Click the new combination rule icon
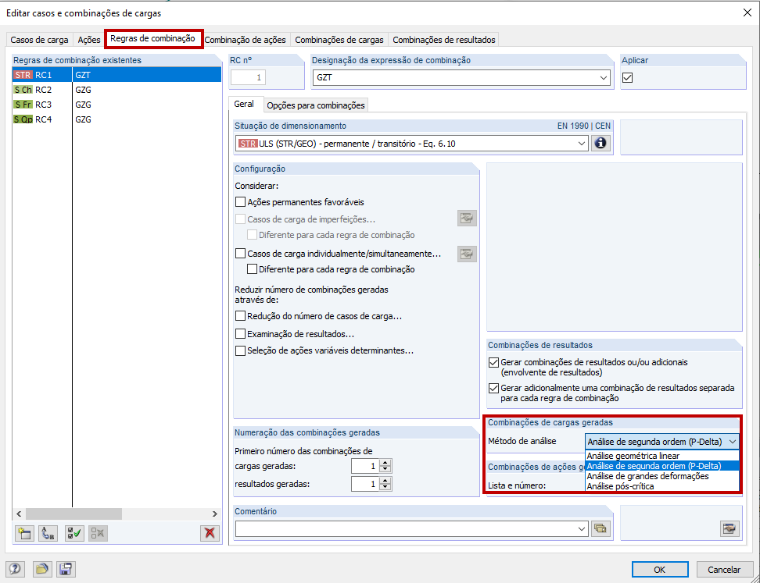The image size is (760, 583). (24, 534)
